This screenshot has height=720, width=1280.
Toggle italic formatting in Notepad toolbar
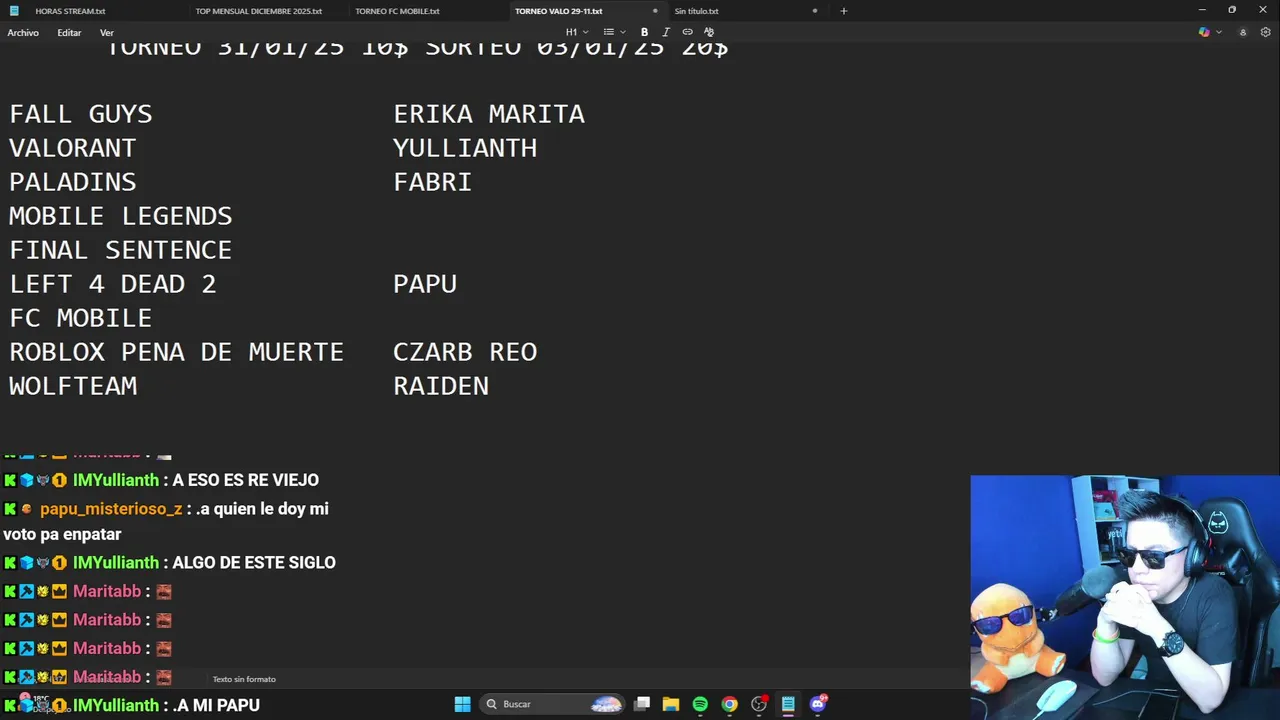click(666, 32)
